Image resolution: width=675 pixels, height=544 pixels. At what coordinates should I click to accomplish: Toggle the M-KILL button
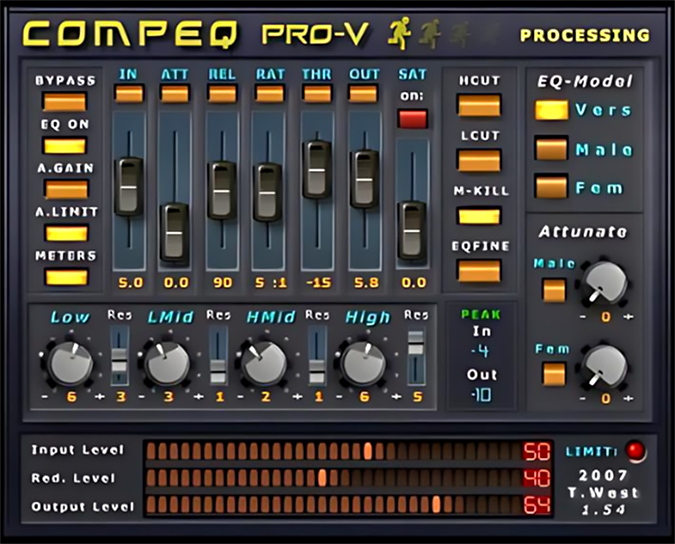click(479, 216)
